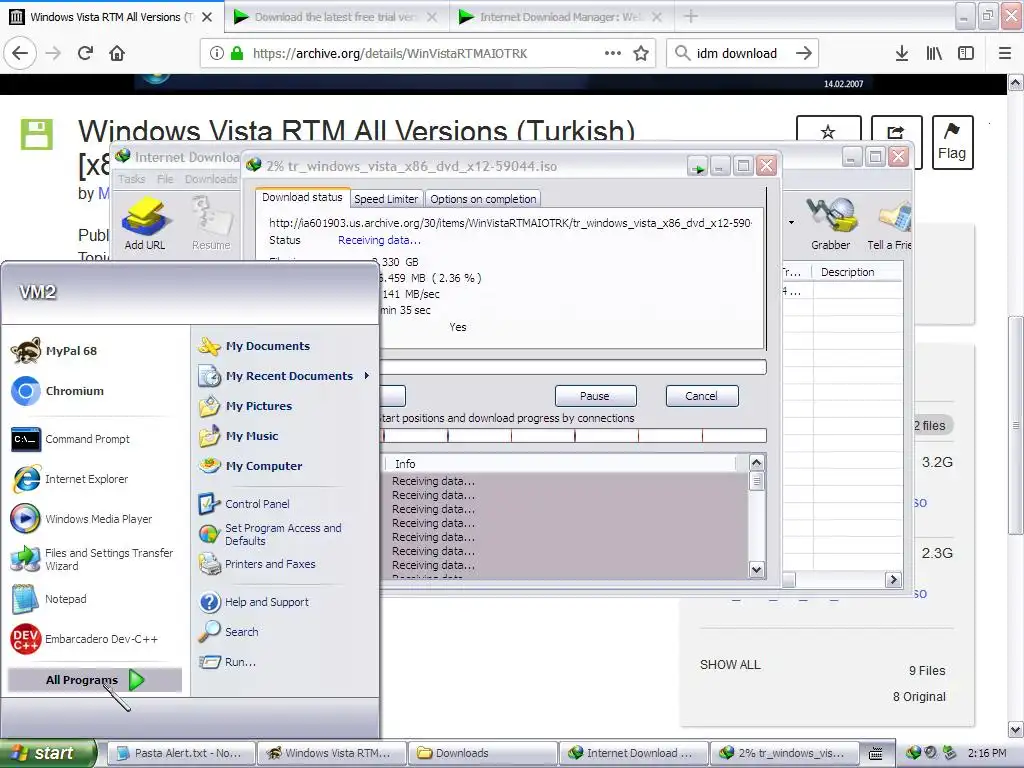This screenshot has width=1024, height=768.
Task: Click the connections progress segments bar
Action: coord(573,436)
